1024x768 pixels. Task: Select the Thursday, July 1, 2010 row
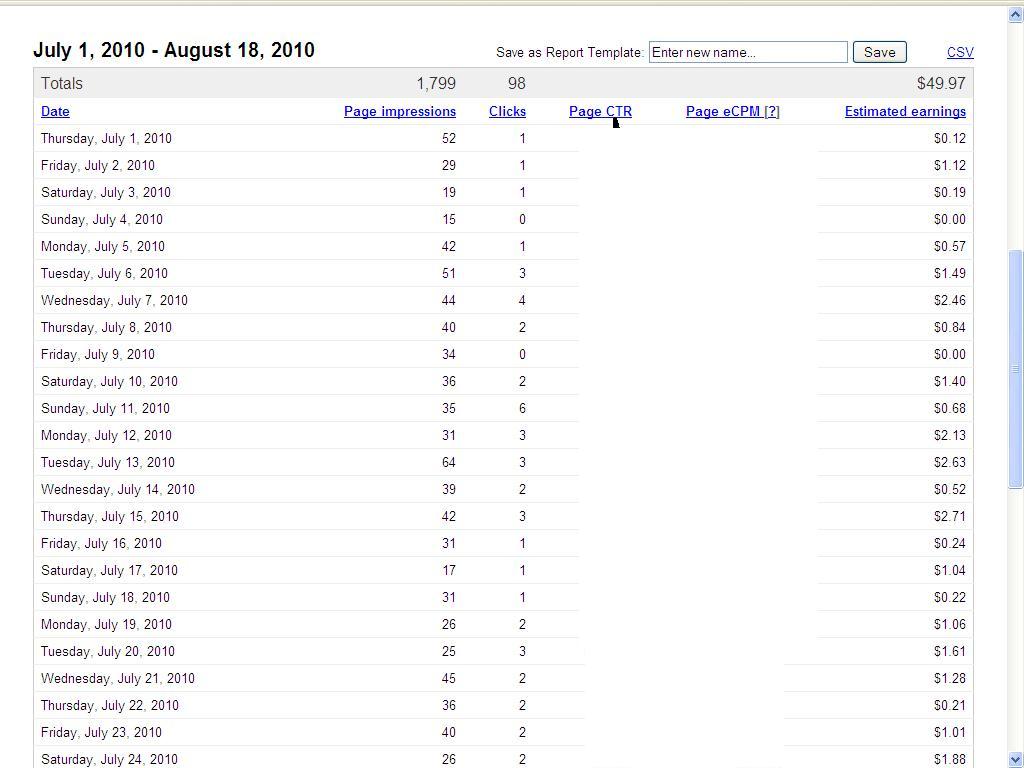106,139
